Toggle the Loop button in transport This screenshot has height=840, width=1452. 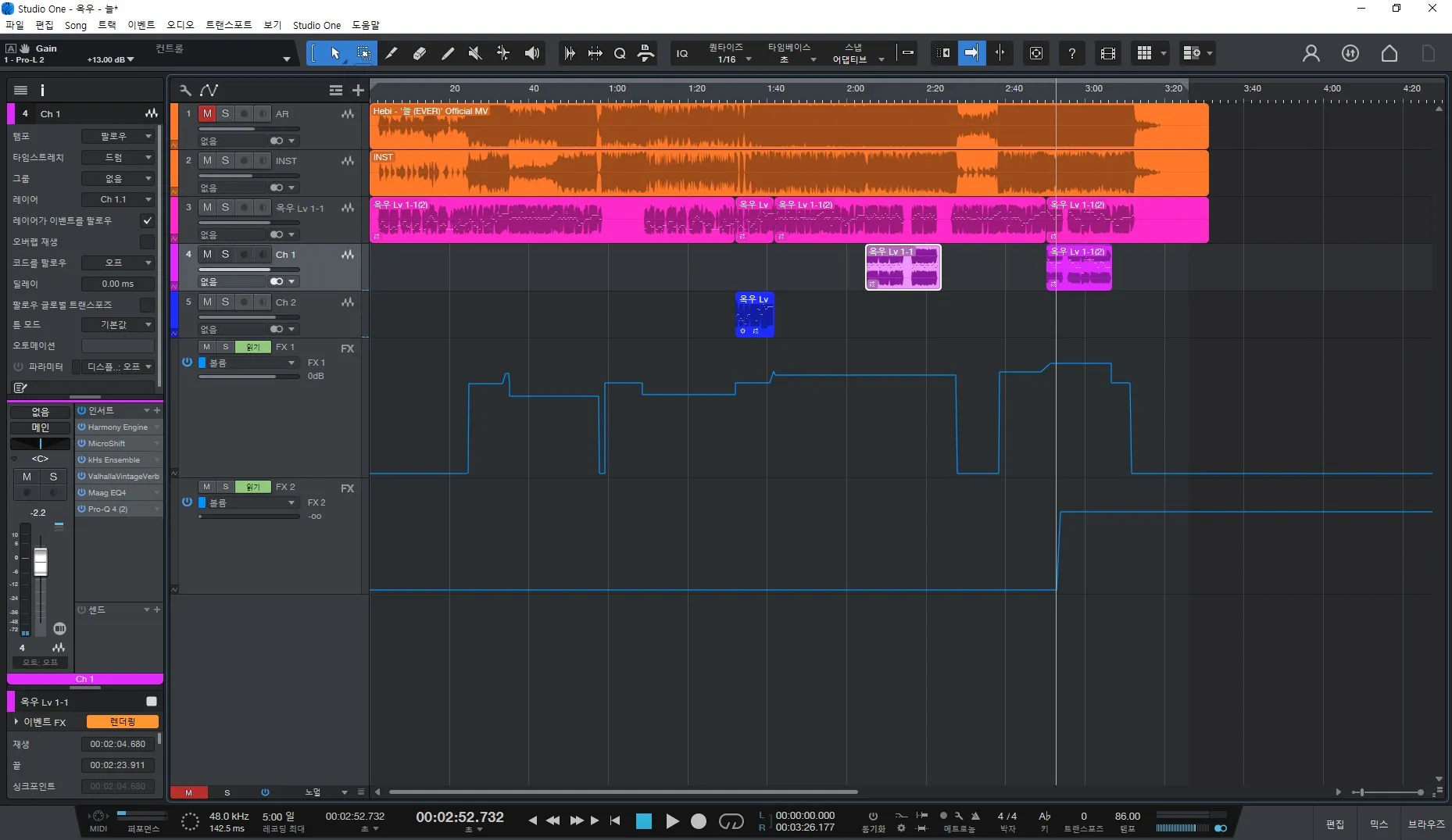(731, 821)
